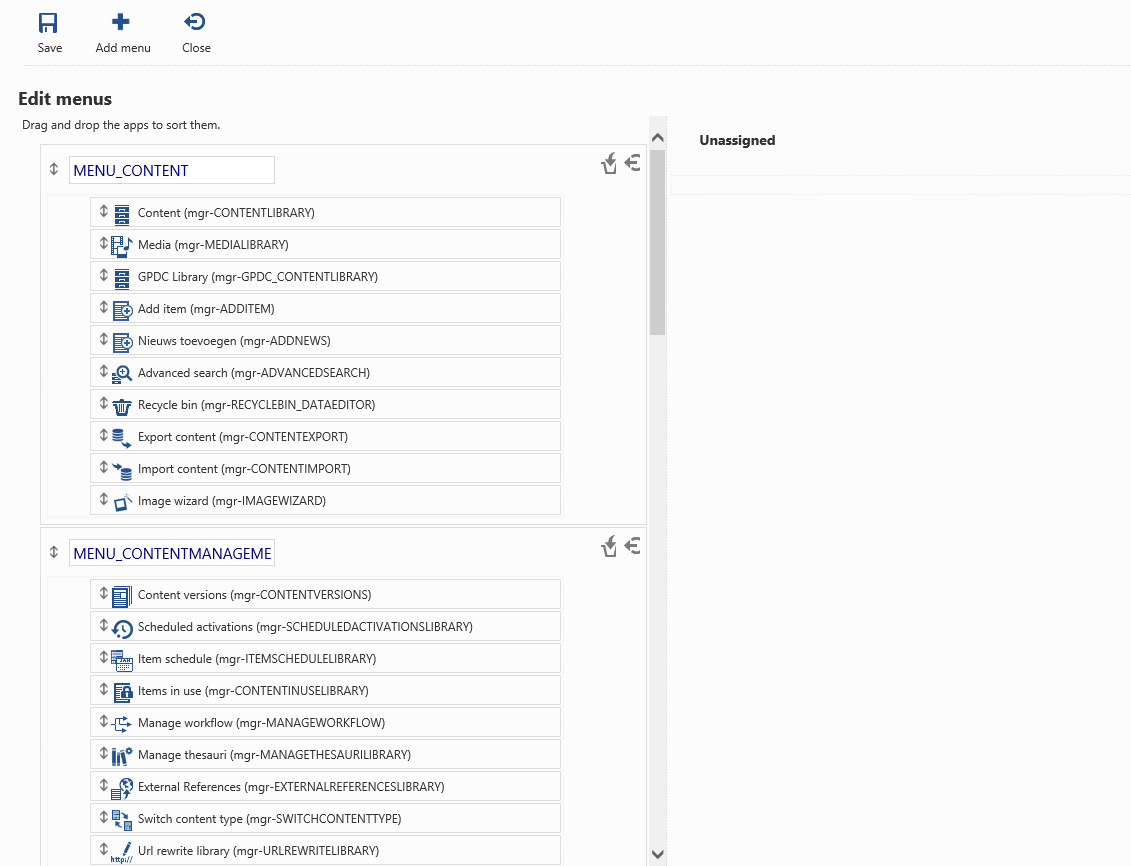Select the Media (mgr-MEDIALIBRARY) row text
Viewport: 1131px width, 866px height.
click(214, 244)
